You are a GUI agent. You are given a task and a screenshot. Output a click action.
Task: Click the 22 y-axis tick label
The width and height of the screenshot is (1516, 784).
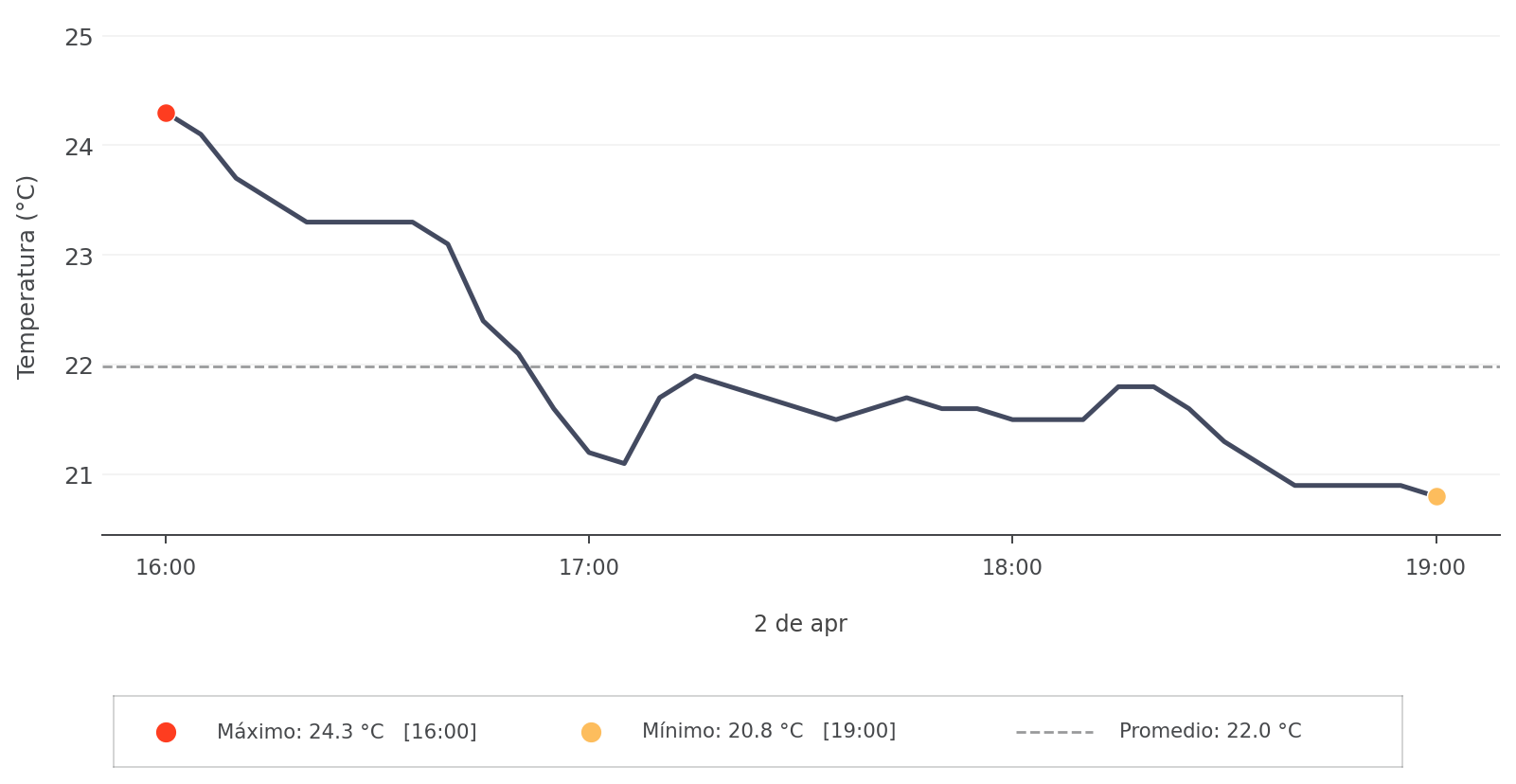(x=79, y=366)
